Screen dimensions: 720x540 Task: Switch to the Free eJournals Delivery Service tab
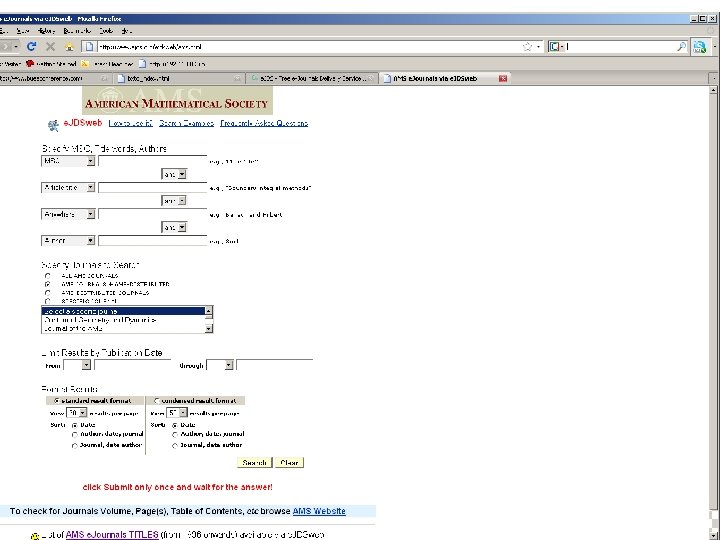click(x=312, y=79)
